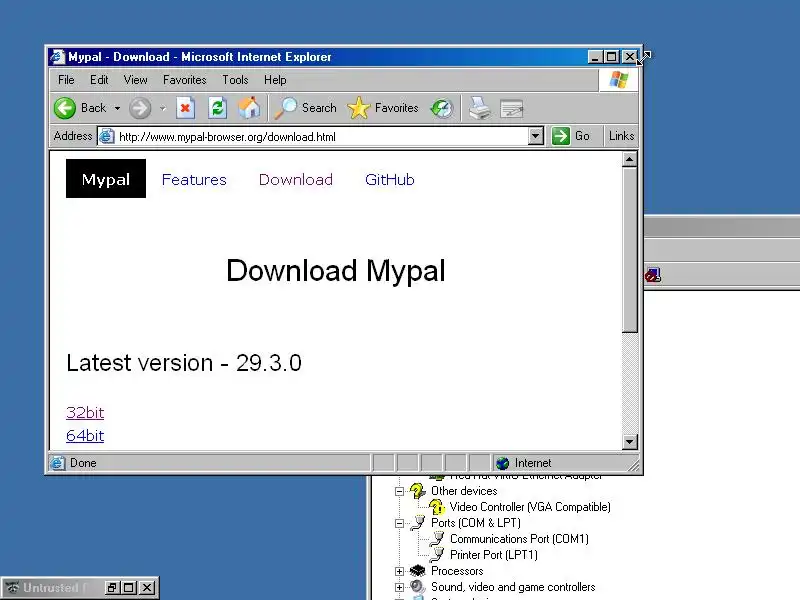Click the grayed Forward arrow button
The height and width of the screenshot is (600, 800).
tap(140, 108)
